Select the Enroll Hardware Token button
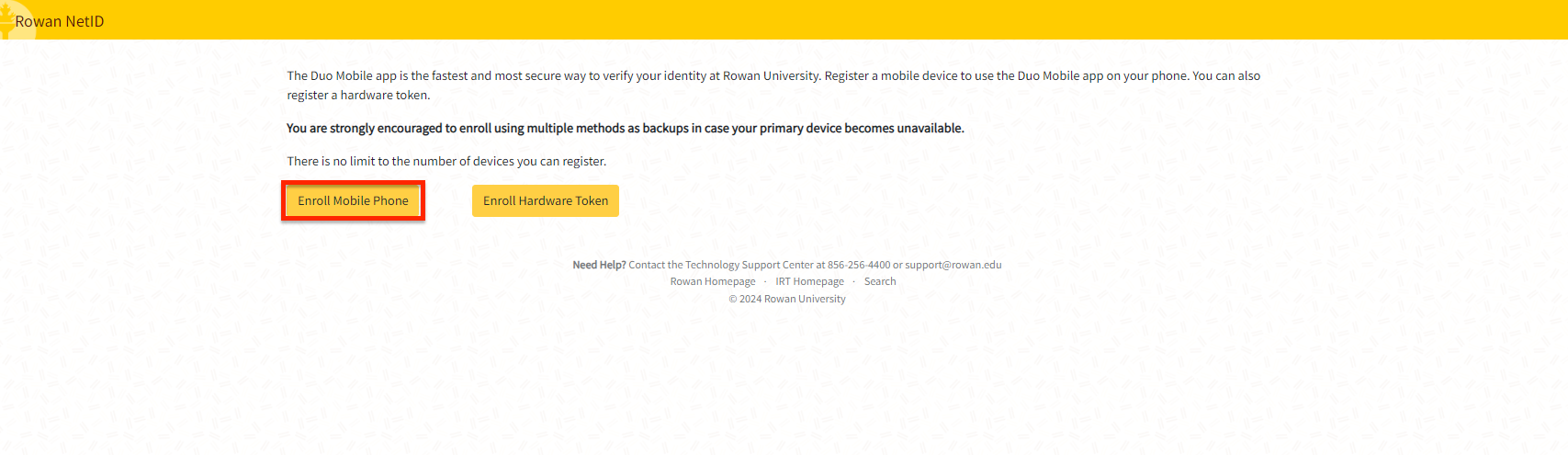Image resolution: width=1568 pixels, height=455 pixels. tap(545, 200)
